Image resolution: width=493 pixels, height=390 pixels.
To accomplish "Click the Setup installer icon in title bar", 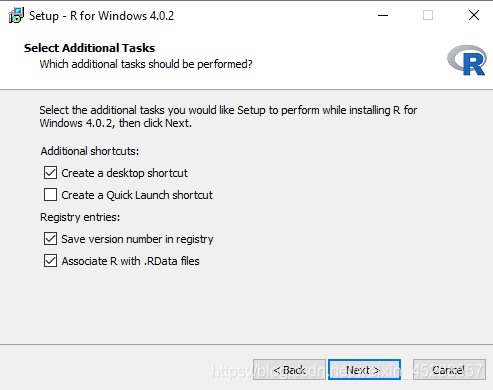I will [x=16, y=15].
